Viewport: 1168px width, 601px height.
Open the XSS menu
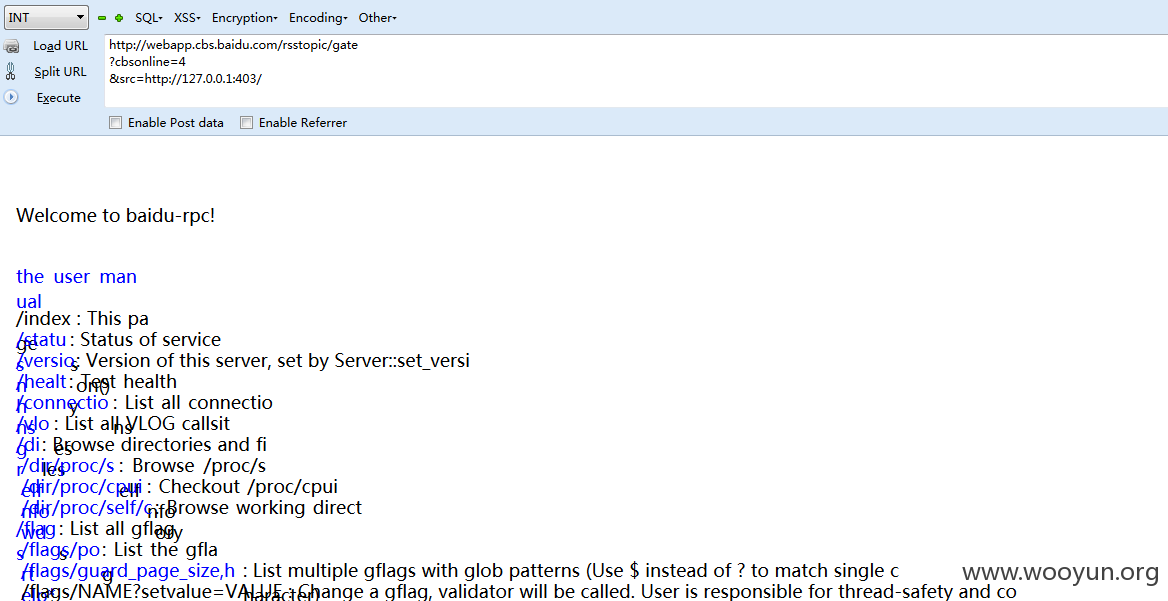187,18
